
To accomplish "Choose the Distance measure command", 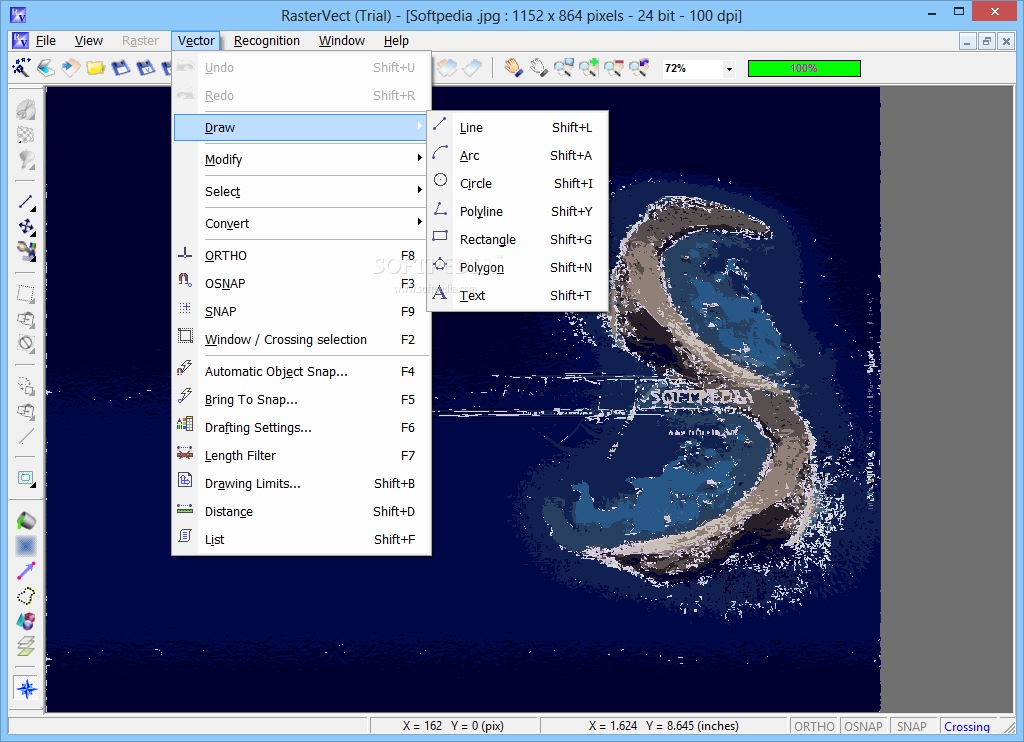I will point(302,512).
